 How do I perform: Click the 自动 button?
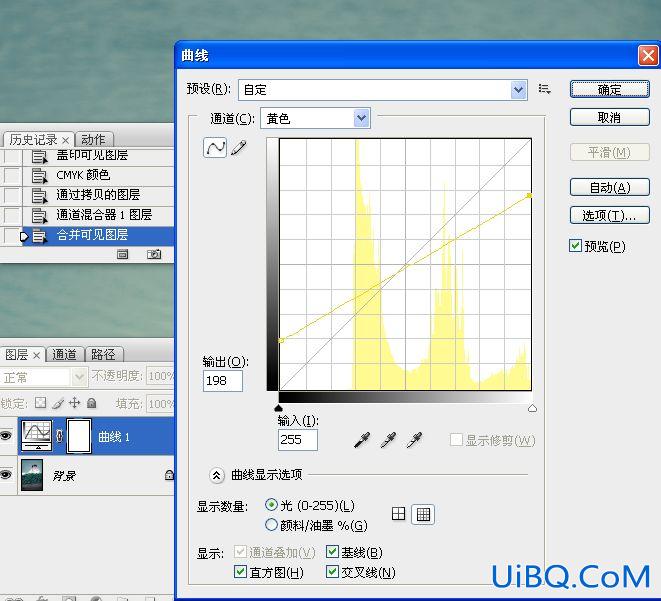[x=609, y=187]
